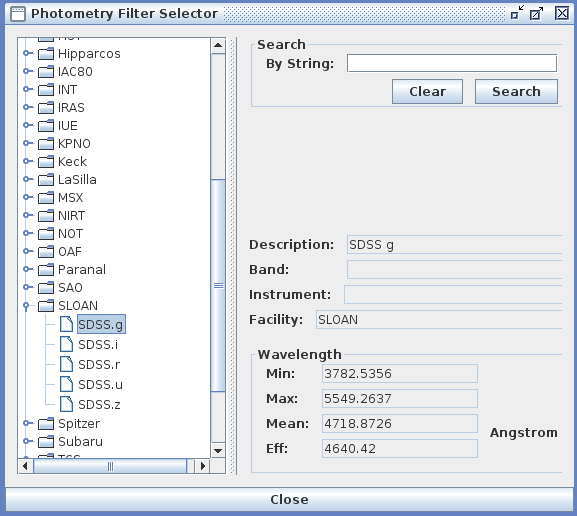Click the vertical scrollbar thumb
Image resolution: width=577 pixels, height=516 pixels.
[x=218, y=286]
